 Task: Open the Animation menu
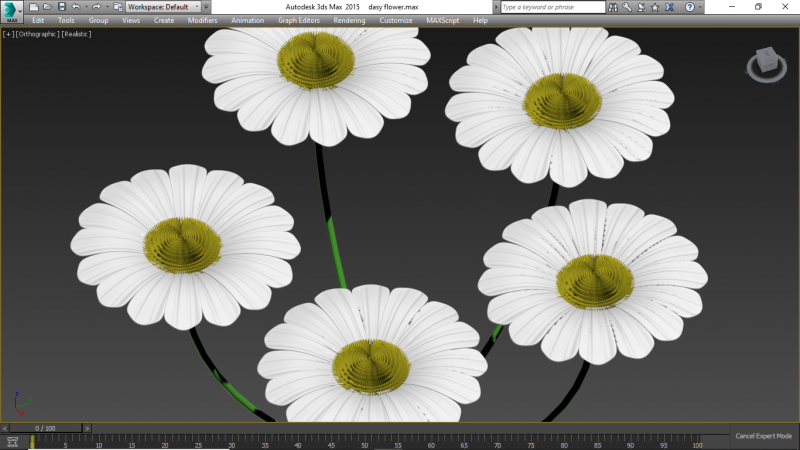[247, 20]
